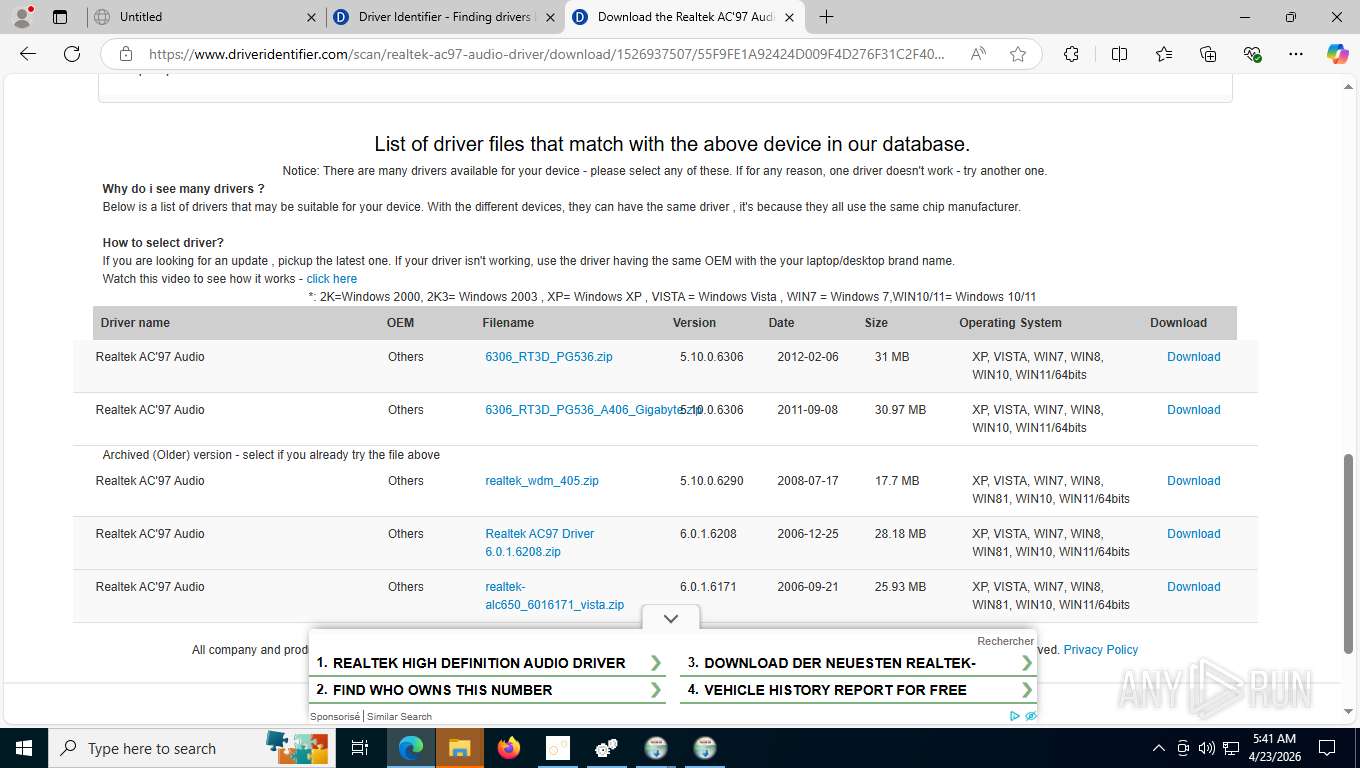Click the page scrollbar thumb
This screenshot has height=768, width=1360.
[1350, 553]
